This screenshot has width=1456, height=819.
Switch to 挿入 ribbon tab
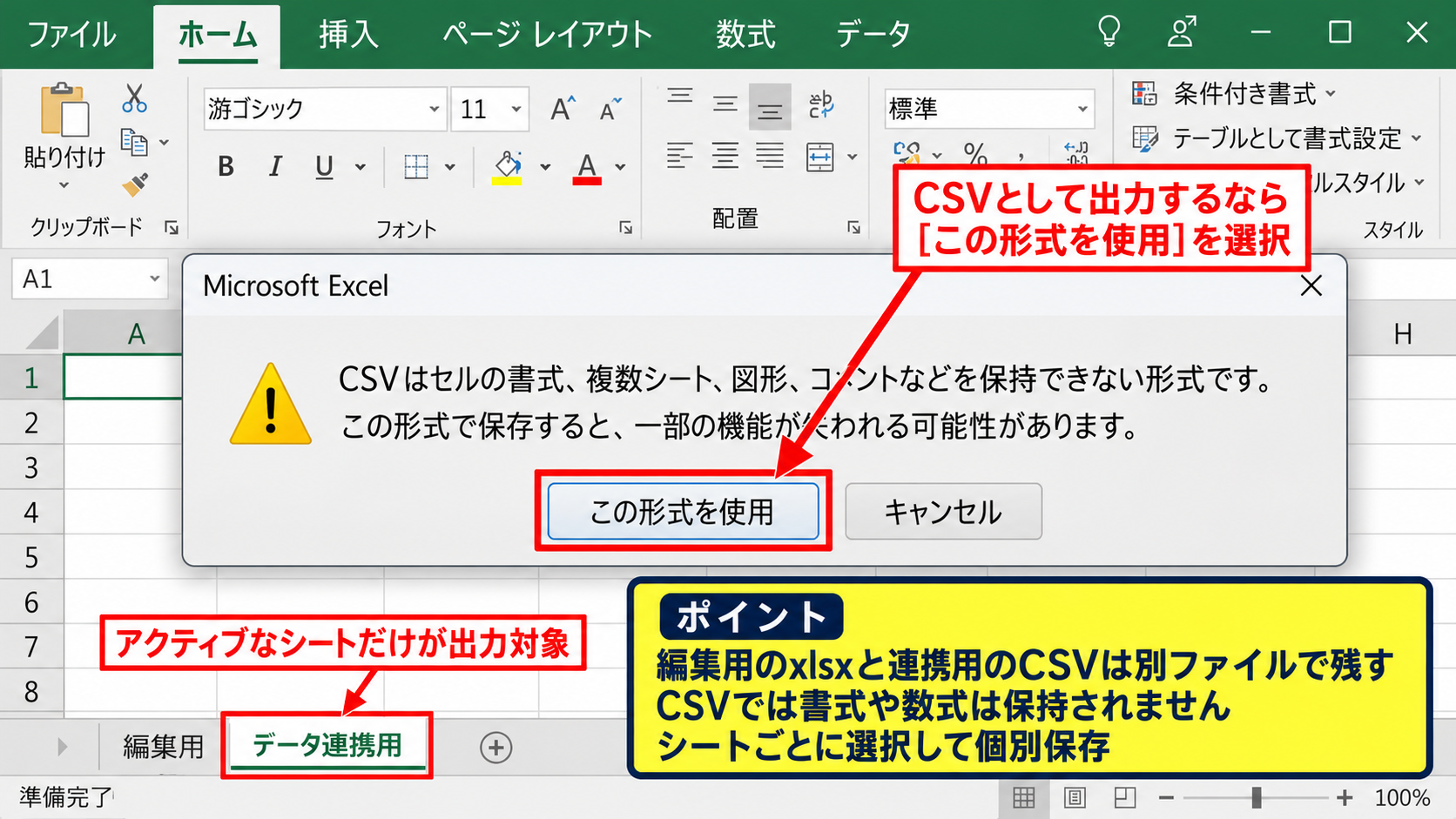point(348,35)
